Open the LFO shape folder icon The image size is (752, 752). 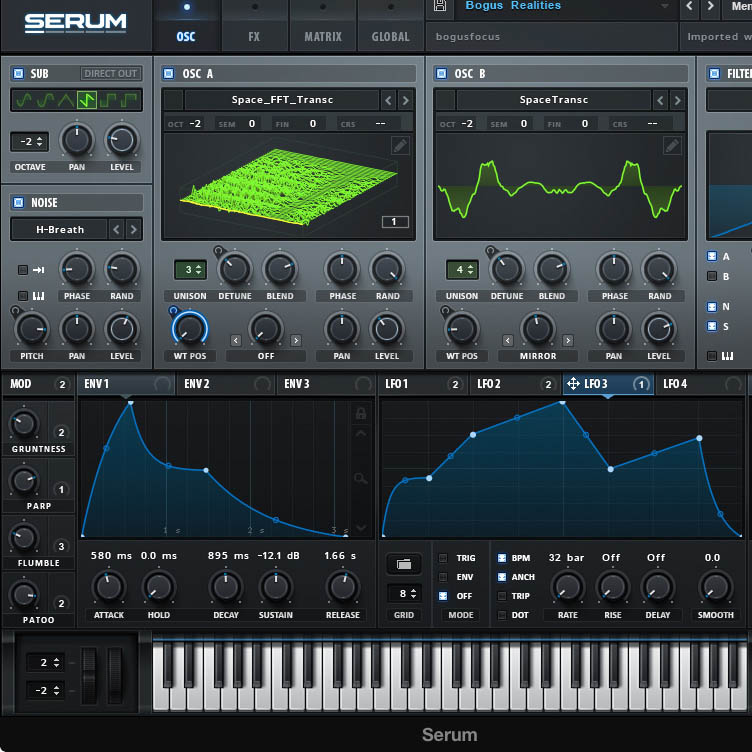404,564
